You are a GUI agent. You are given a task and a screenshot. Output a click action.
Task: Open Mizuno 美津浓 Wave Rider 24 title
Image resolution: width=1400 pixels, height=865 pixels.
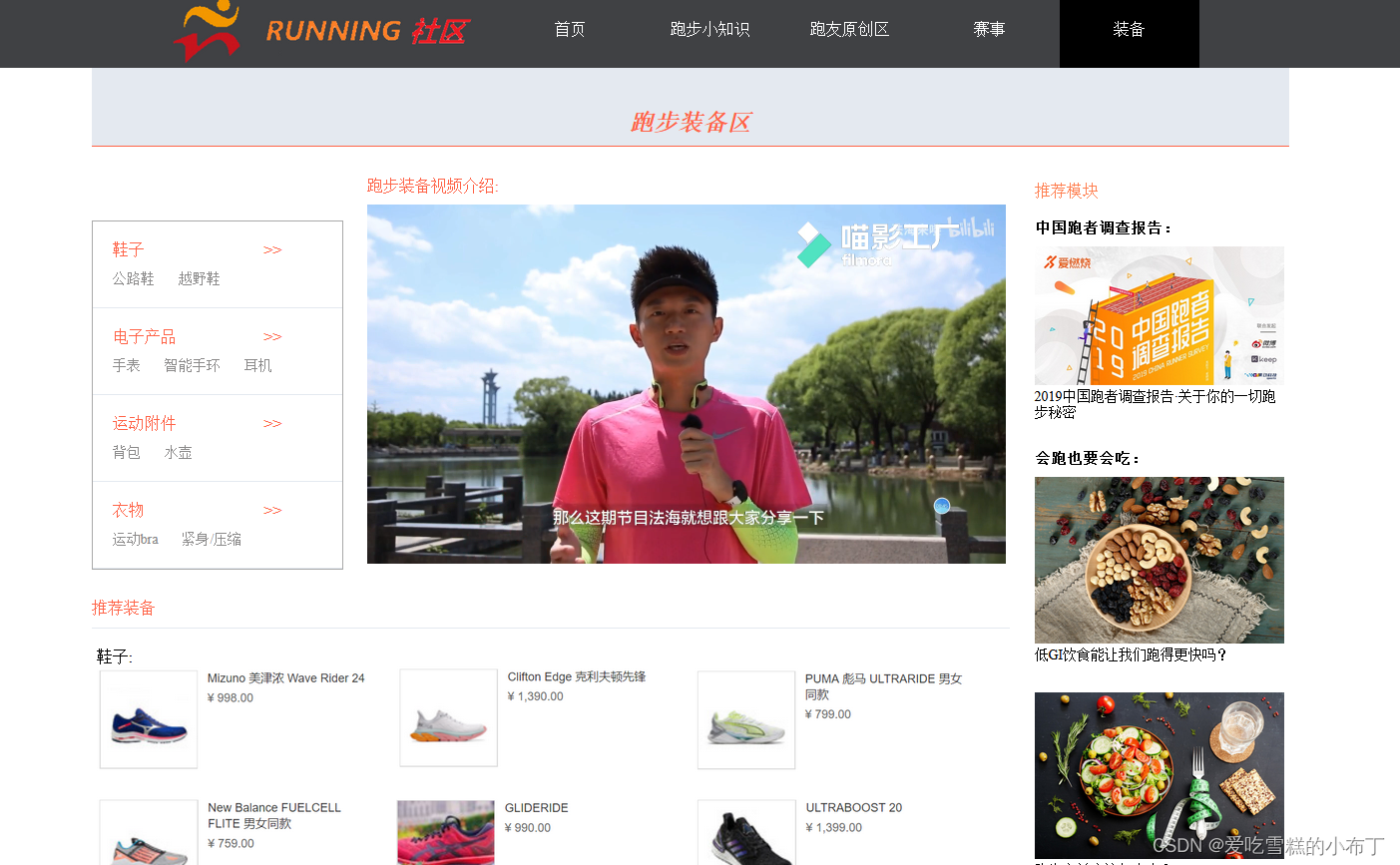[286, 678]
